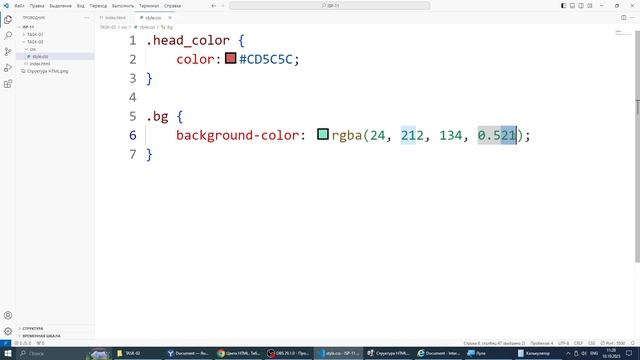Image resolution: width=640 pixels, height=360 pixels.
Task: Change indentation via Пробелов: 4
Action: (542, 343)
